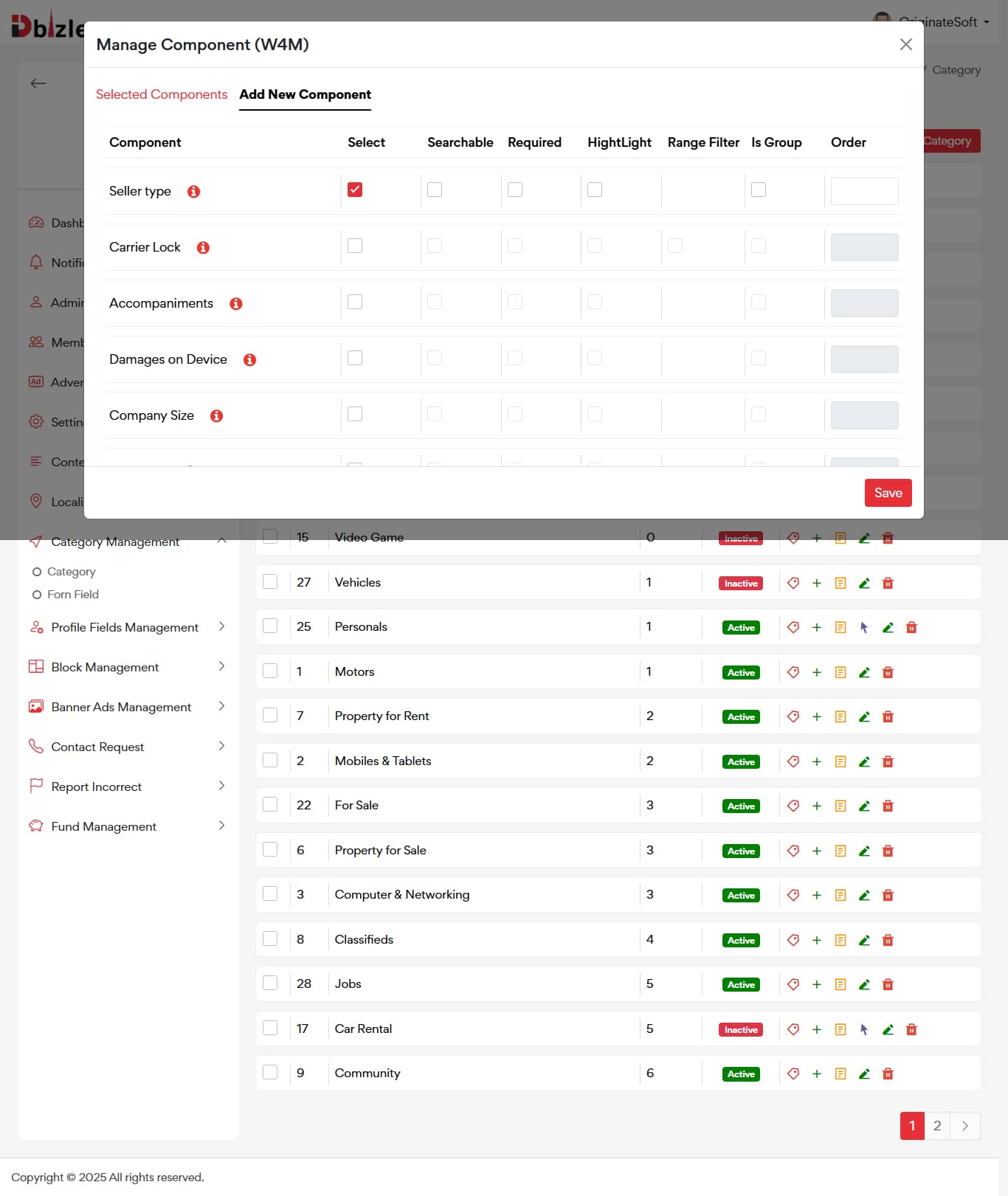Check the row checkbox for Mobiles & Tablets
The image size is (1008, 1196).
coord(270,761)
